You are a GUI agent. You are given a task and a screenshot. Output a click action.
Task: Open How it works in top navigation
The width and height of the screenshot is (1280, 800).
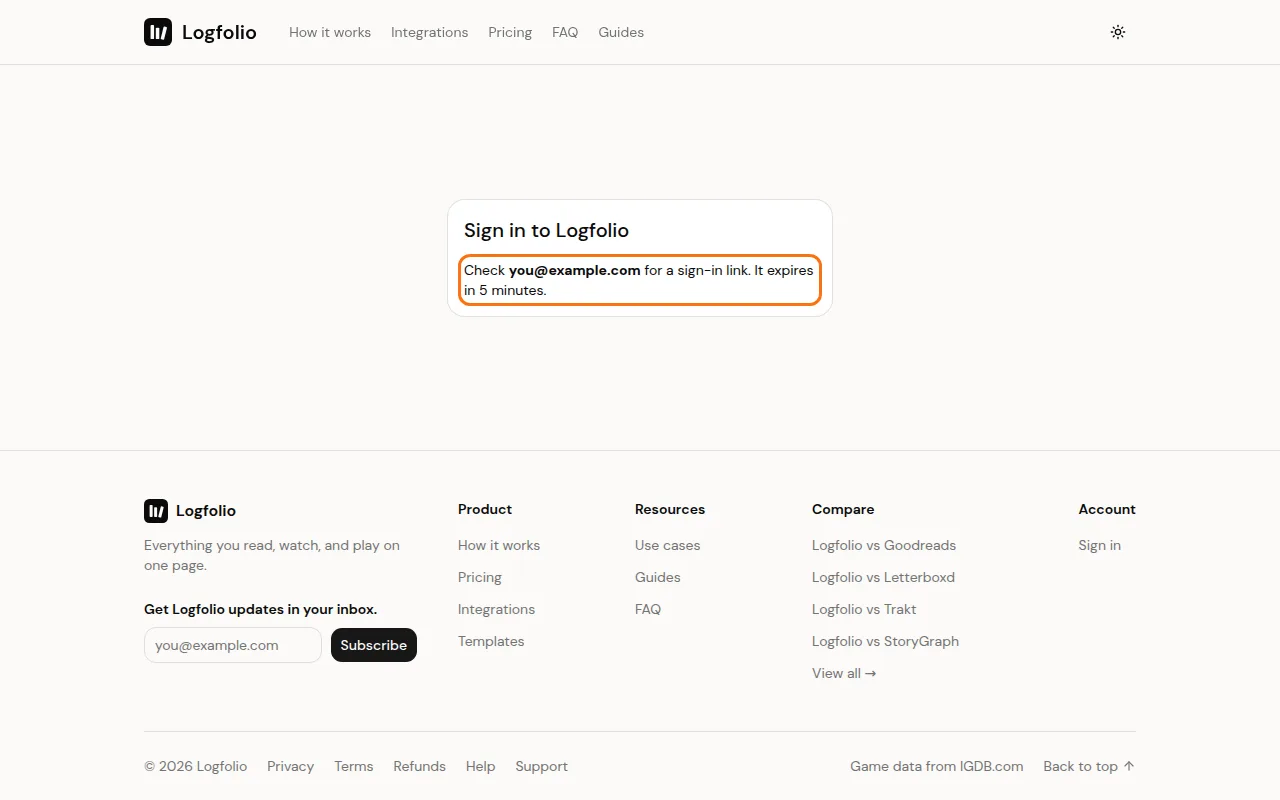tap(330, 32)
